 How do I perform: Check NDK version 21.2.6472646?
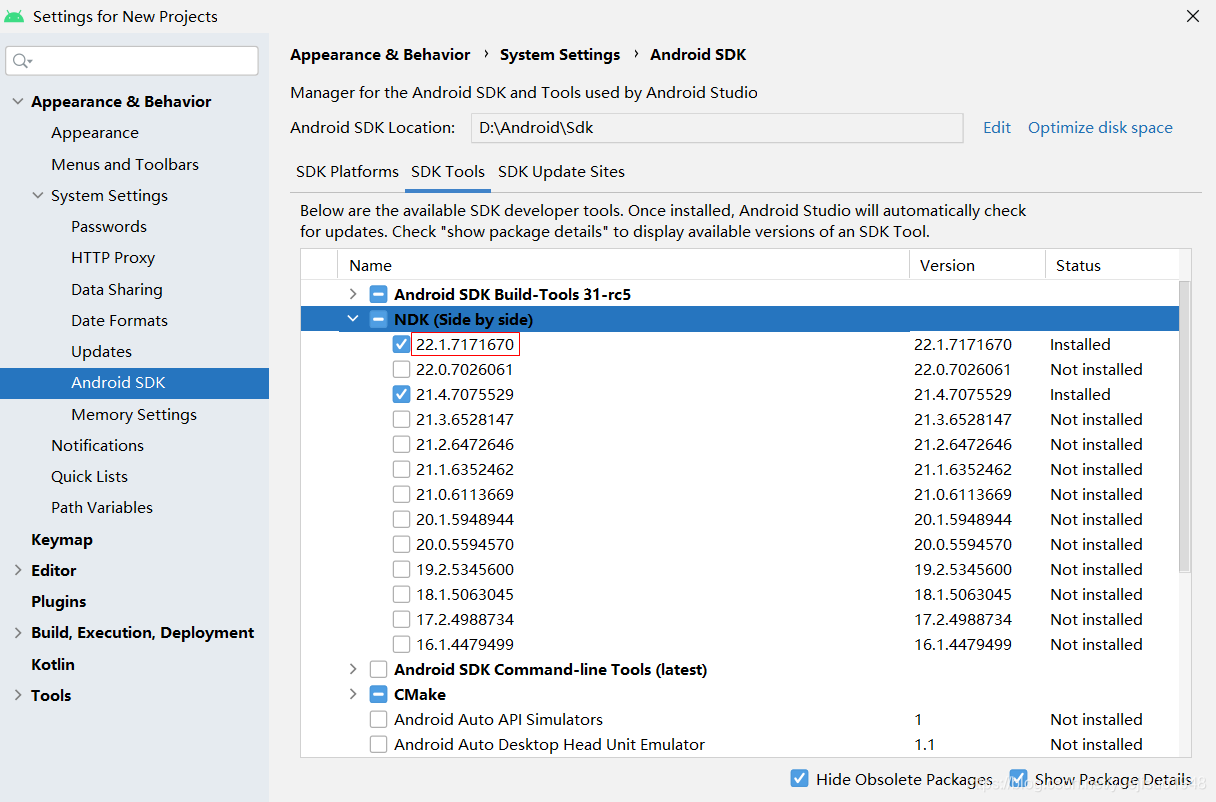[401, 444]
